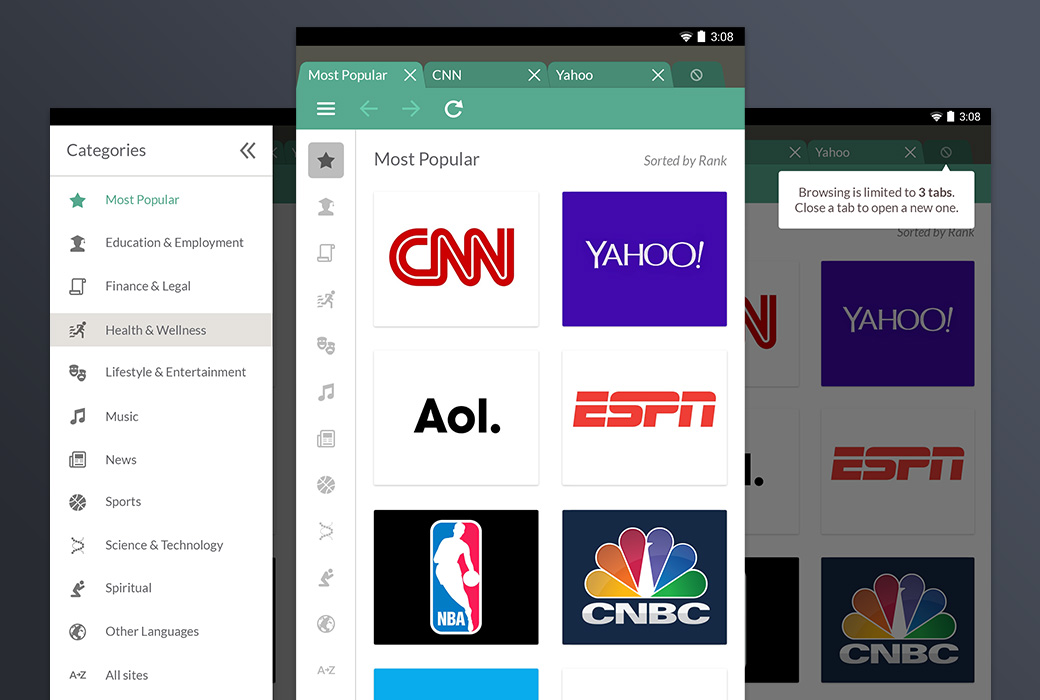Click battery icon in center window status bar

tap(701, 36)
